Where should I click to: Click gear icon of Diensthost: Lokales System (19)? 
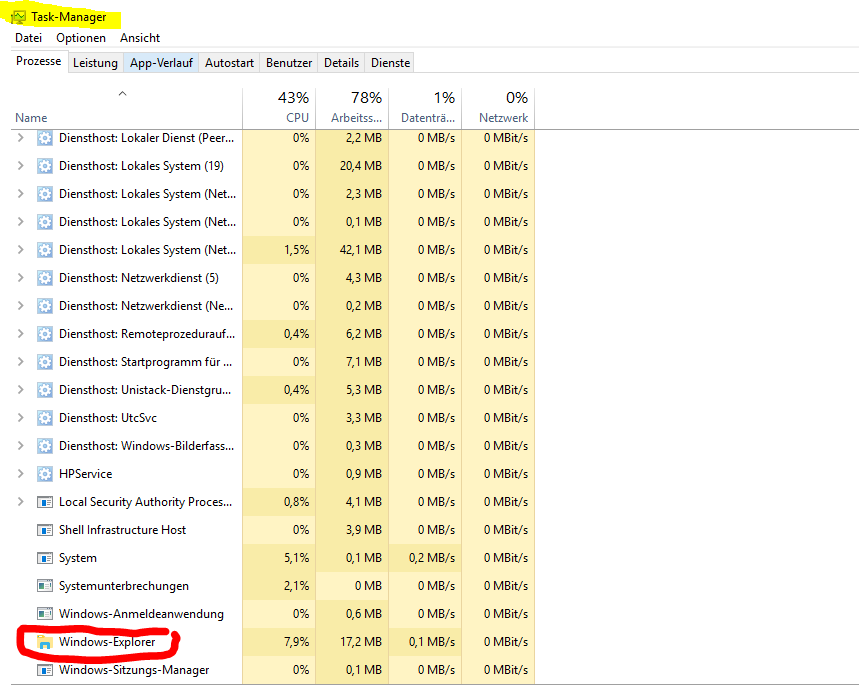click(44, 166)
